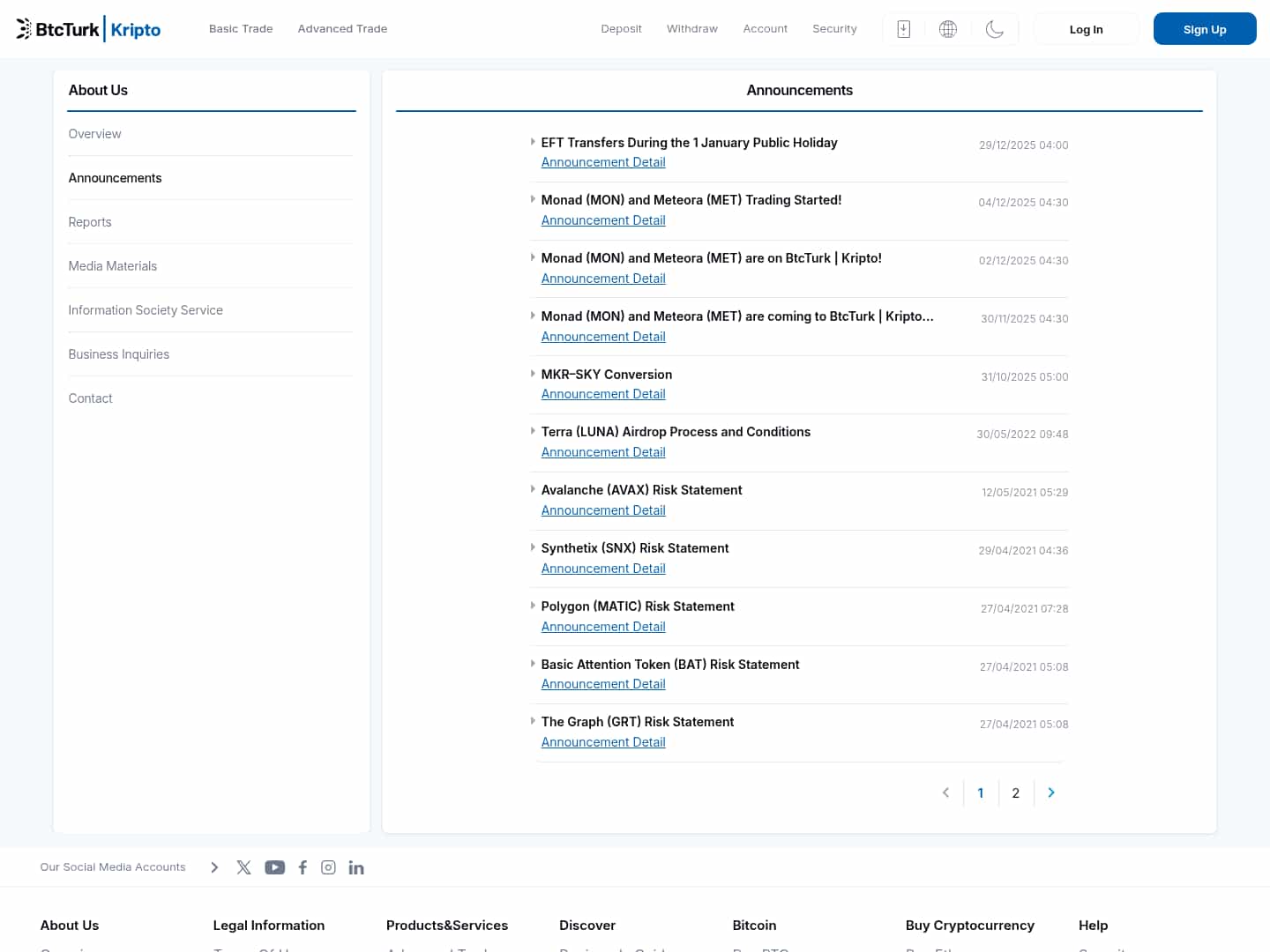Screen dimensions: 1270x952
Task: Open the YouTube social icon
Action: point(275,867)
